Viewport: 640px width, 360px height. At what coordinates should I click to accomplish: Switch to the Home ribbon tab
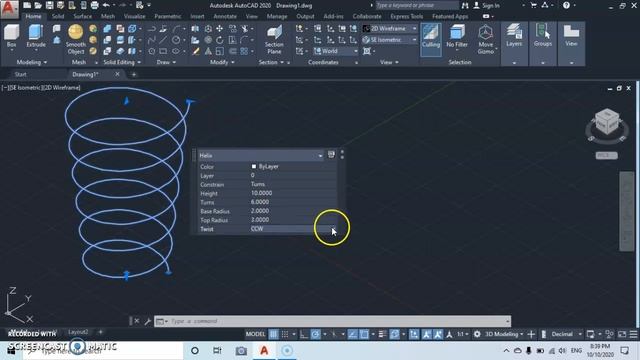pyautogui.click(x=33, y=16)
